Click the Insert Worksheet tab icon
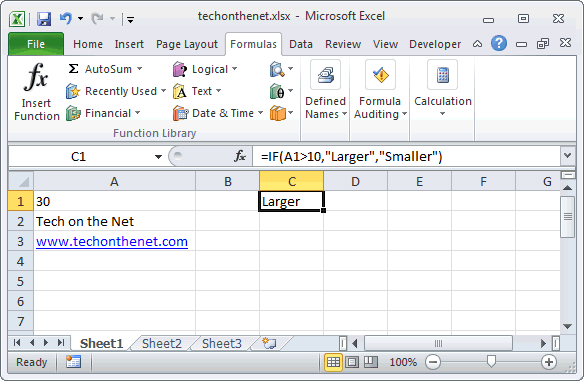Image resolution: width=584 pixels, height=381 pixels. (269, 343)
